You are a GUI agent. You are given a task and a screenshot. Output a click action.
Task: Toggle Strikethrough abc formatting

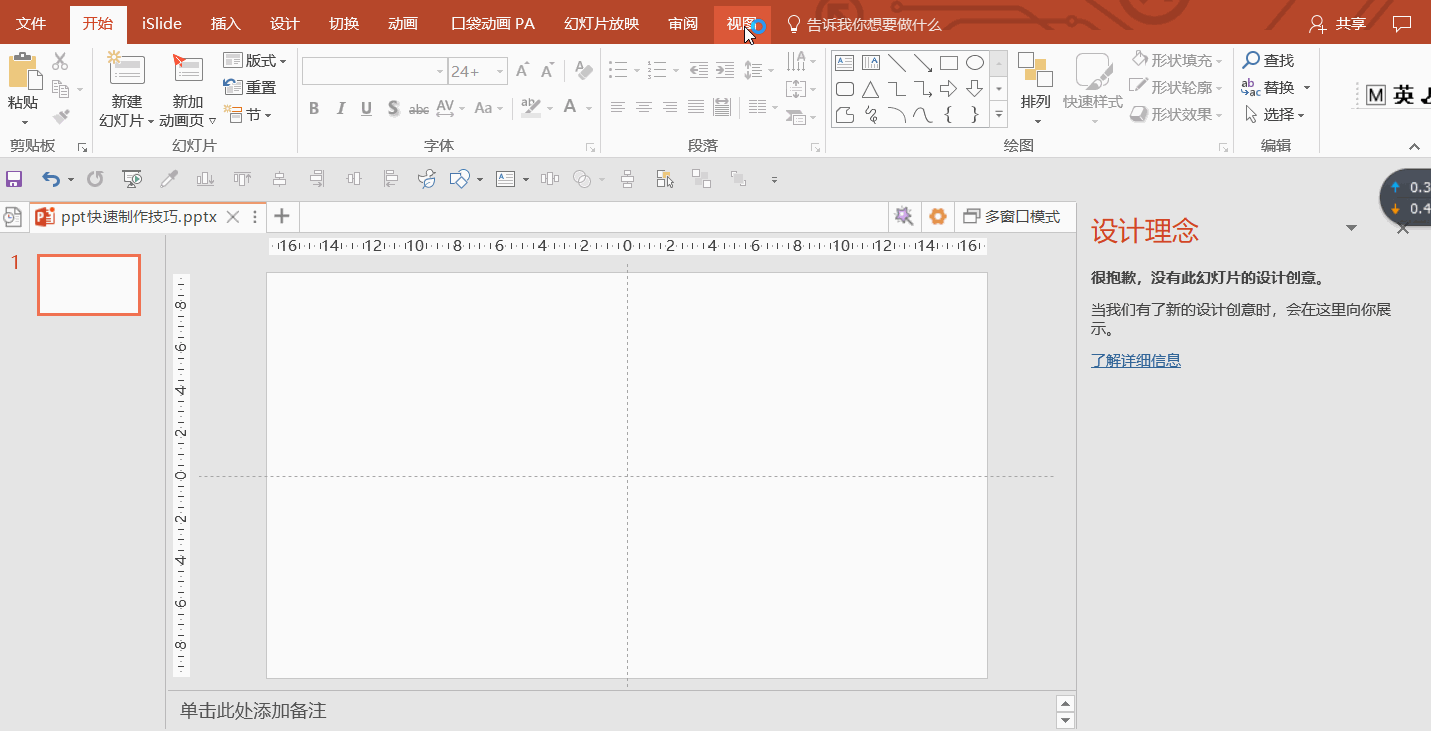point(419,108)
